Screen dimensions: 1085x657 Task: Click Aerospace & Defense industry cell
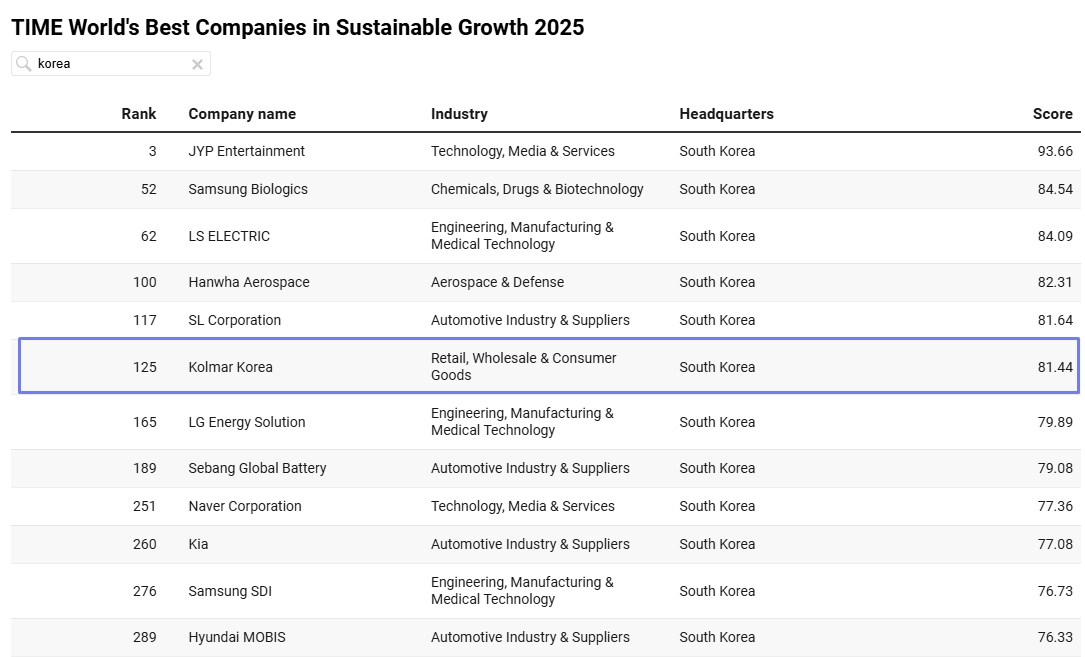[x=498, y=282]
